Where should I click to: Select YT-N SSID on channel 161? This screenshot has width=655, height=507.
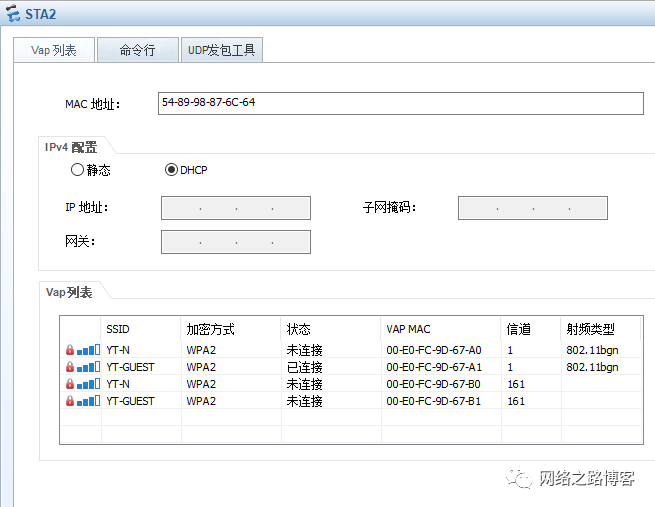point(118,384)
